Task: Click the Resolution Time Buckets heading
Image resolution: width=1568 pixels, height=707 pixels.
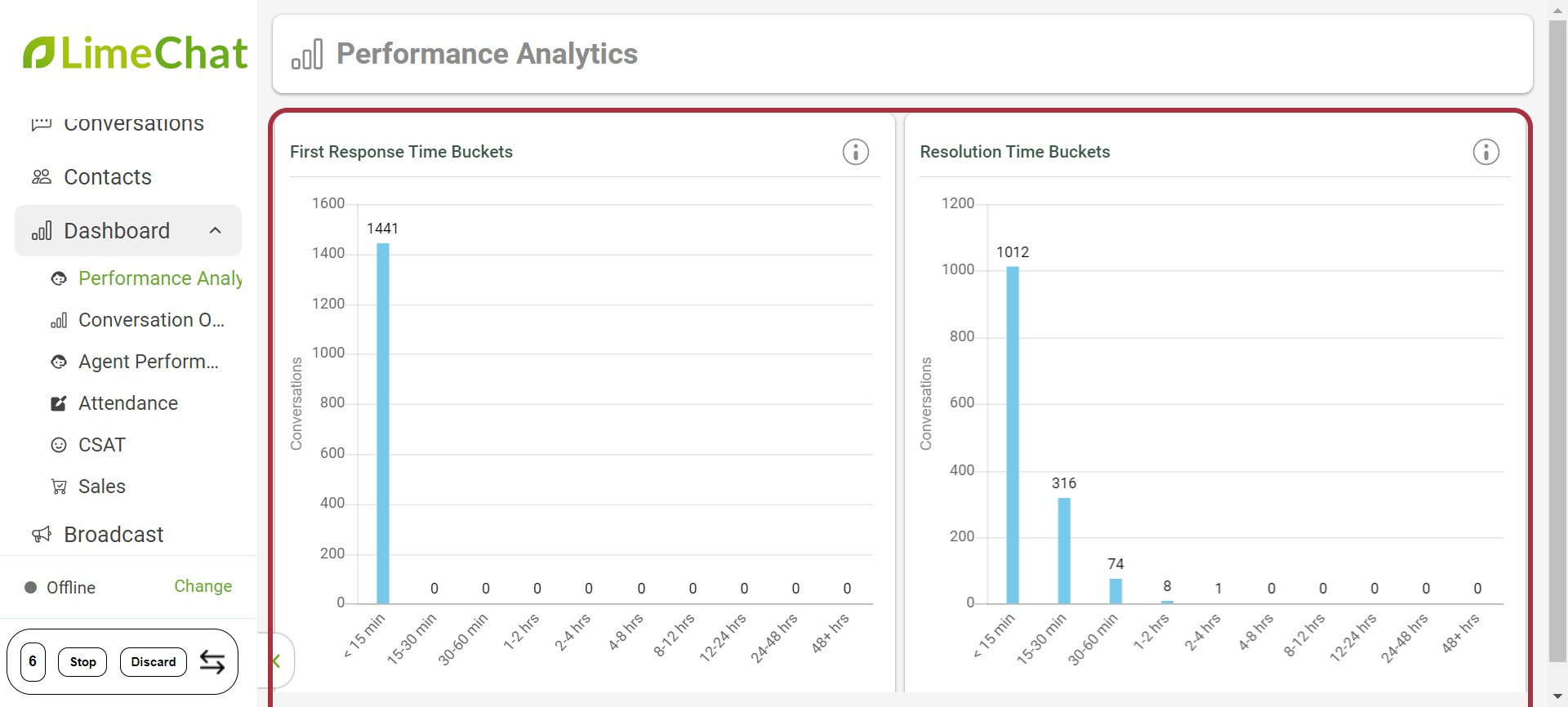Action: click(x=1015, y=152)
